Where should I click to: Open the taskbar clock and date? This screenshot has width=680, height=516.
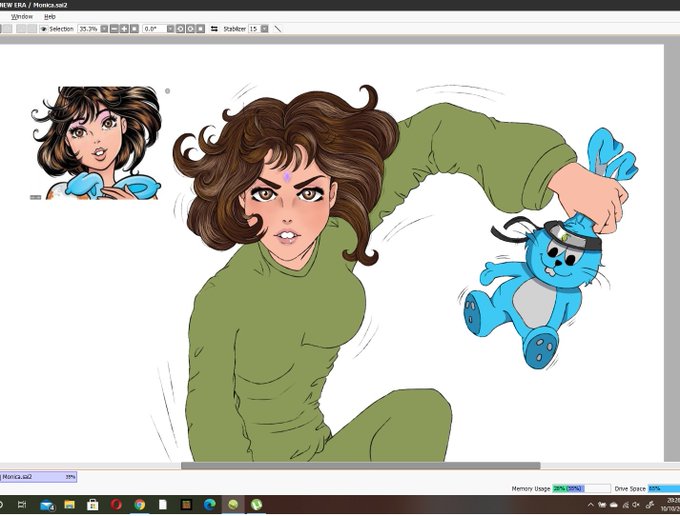[670, 504]
